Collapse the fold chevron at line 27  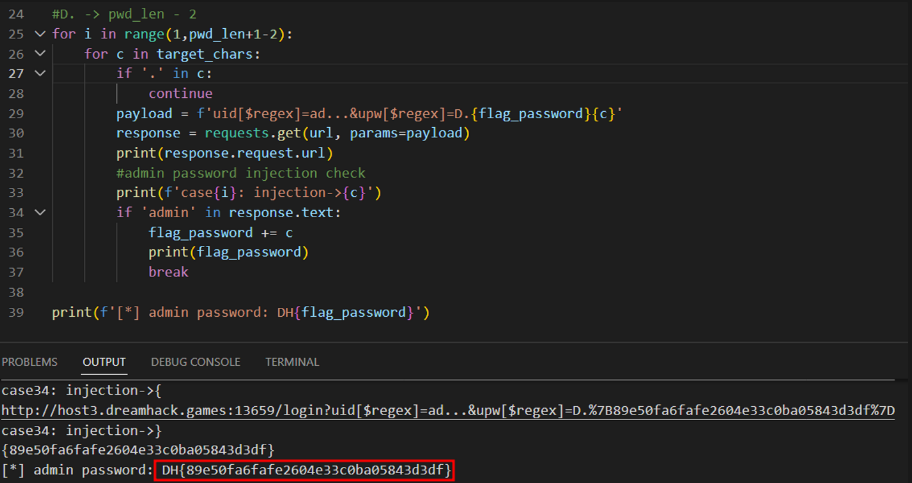click(40, 73)
